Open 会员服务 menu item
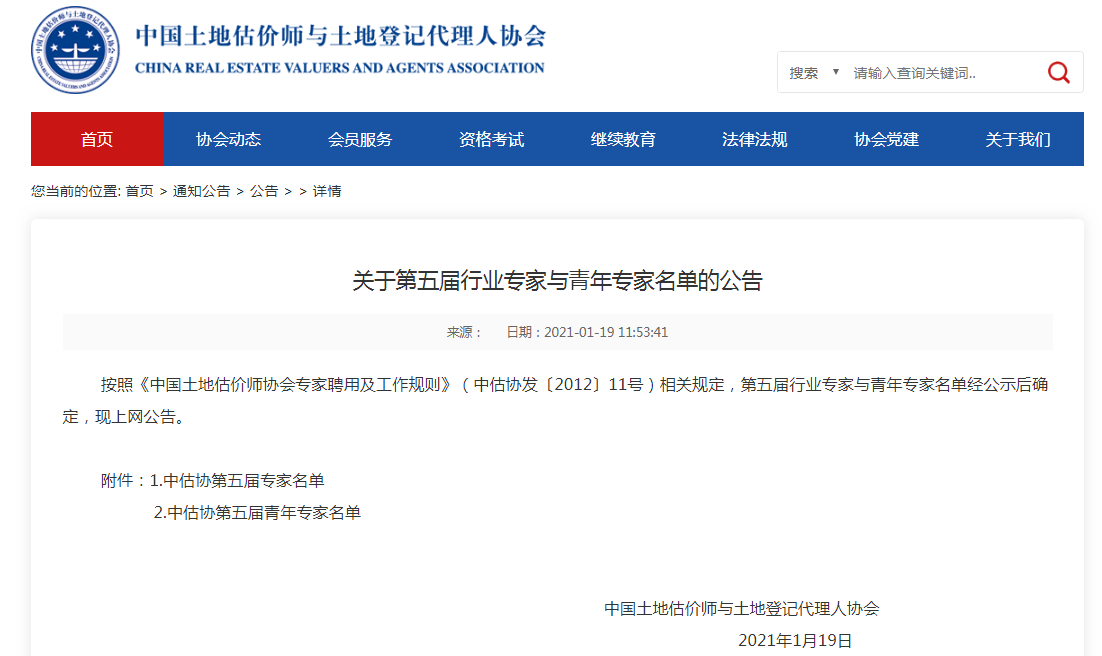This screenshot has height=656, width=1102. (360, 139)
